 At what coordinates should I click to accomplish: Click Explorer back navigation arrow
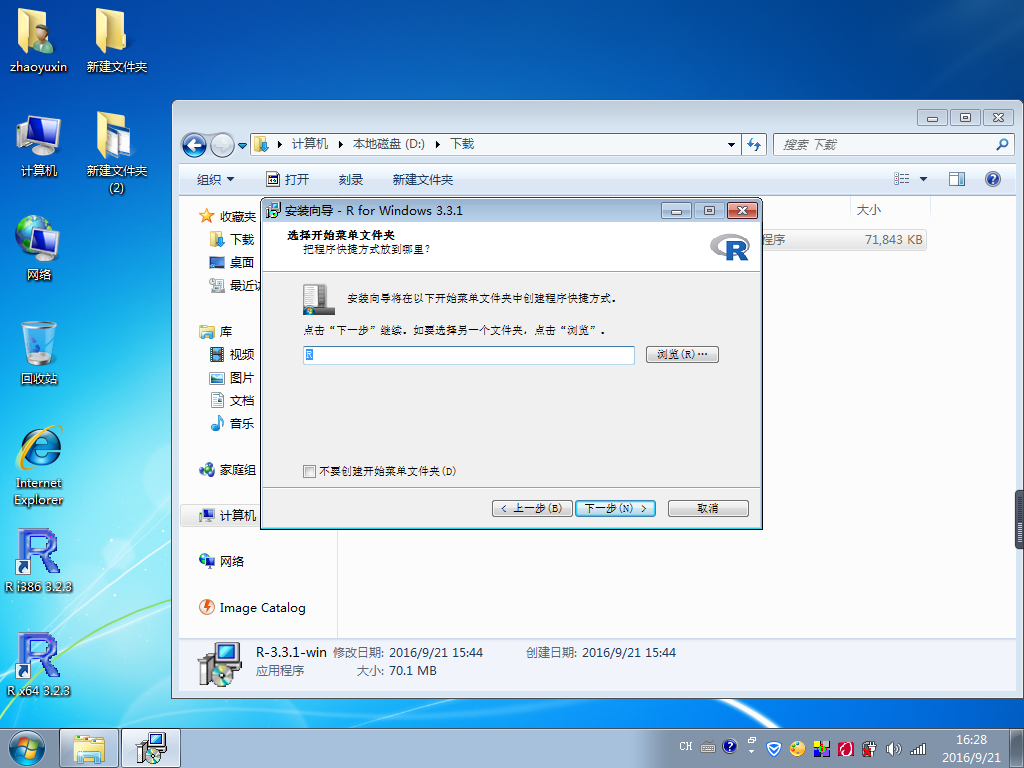(194, 145)
